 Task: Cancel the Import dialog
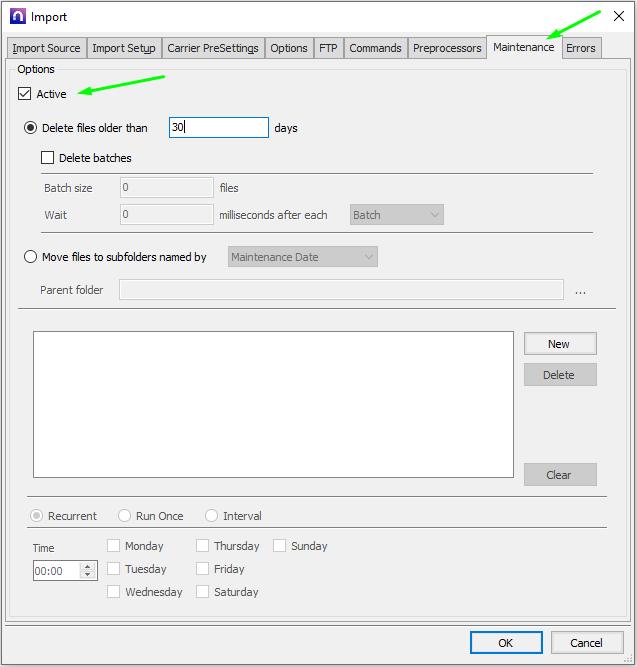586,643
